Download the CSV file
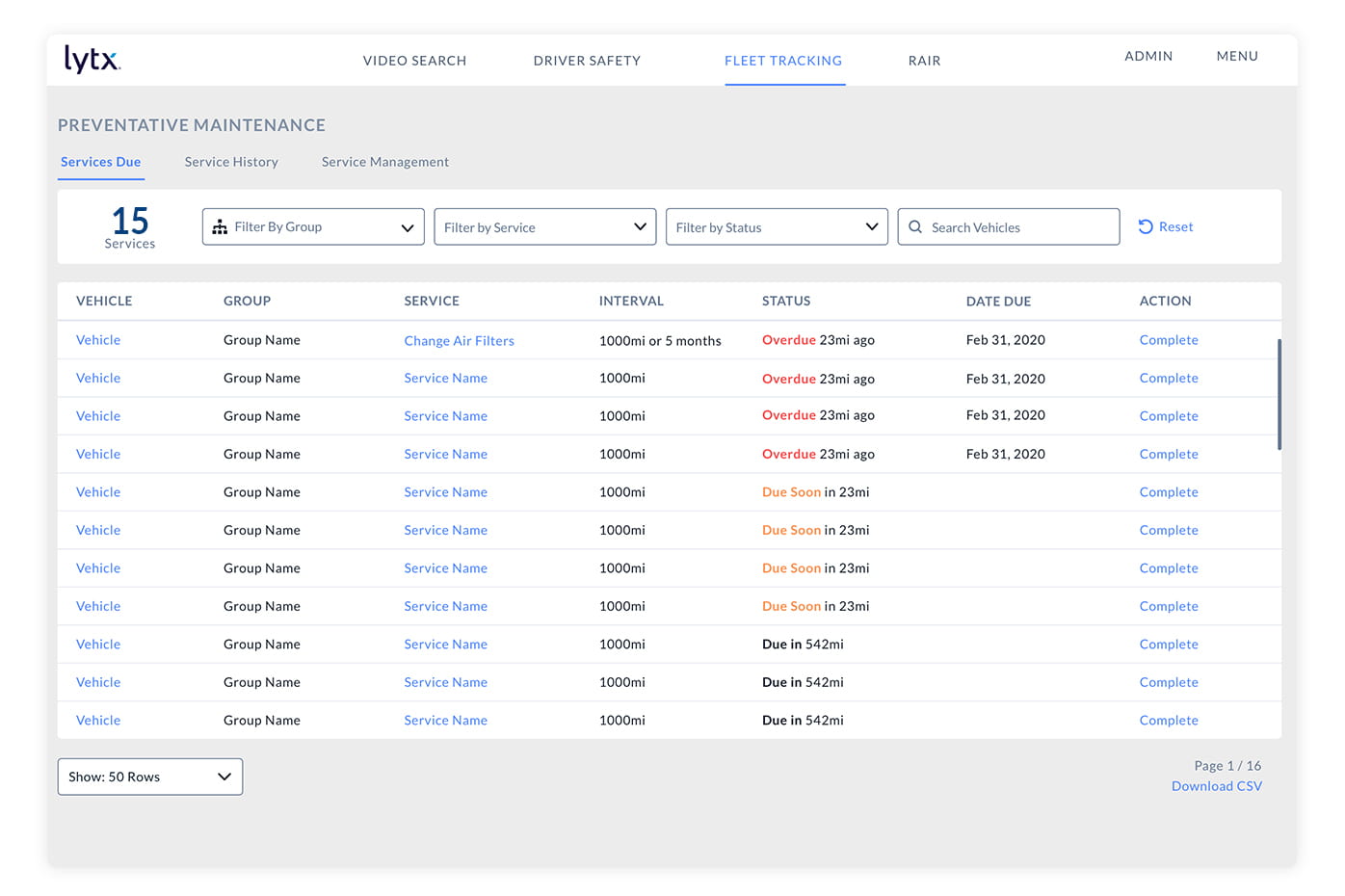 [1216, 786]
